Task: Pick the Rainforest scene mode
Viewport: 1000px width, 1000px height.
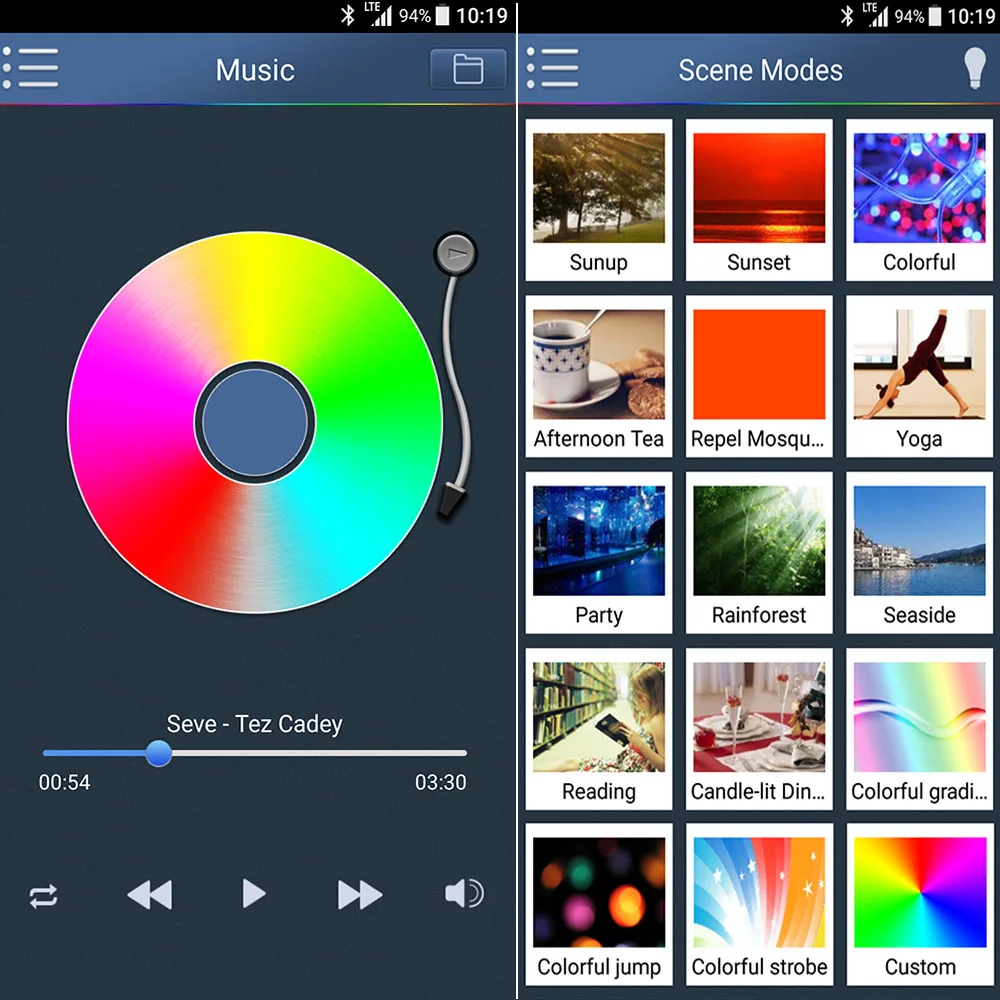Action: (x=759, y=552)
